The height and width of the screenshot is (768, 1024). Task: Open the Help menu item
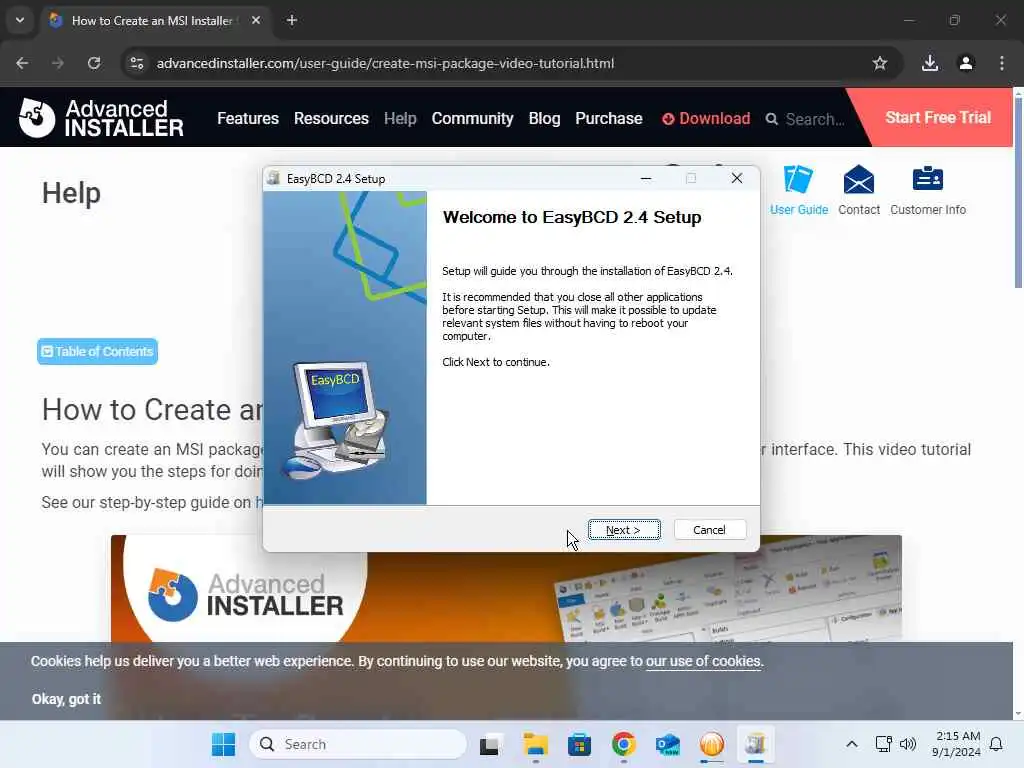[x=400, y=118]
